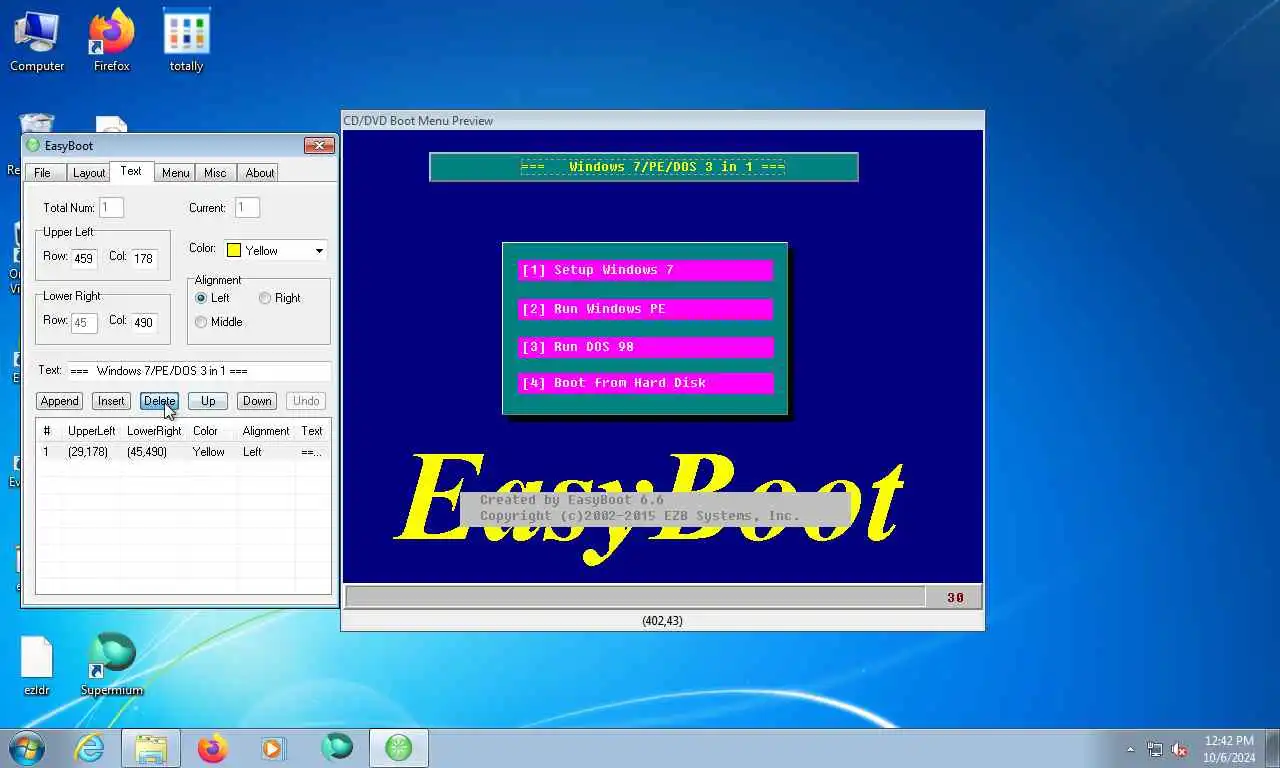Click the Up button
The width and height of the screenshot is (1280, 768).
[x=208, y=401]
